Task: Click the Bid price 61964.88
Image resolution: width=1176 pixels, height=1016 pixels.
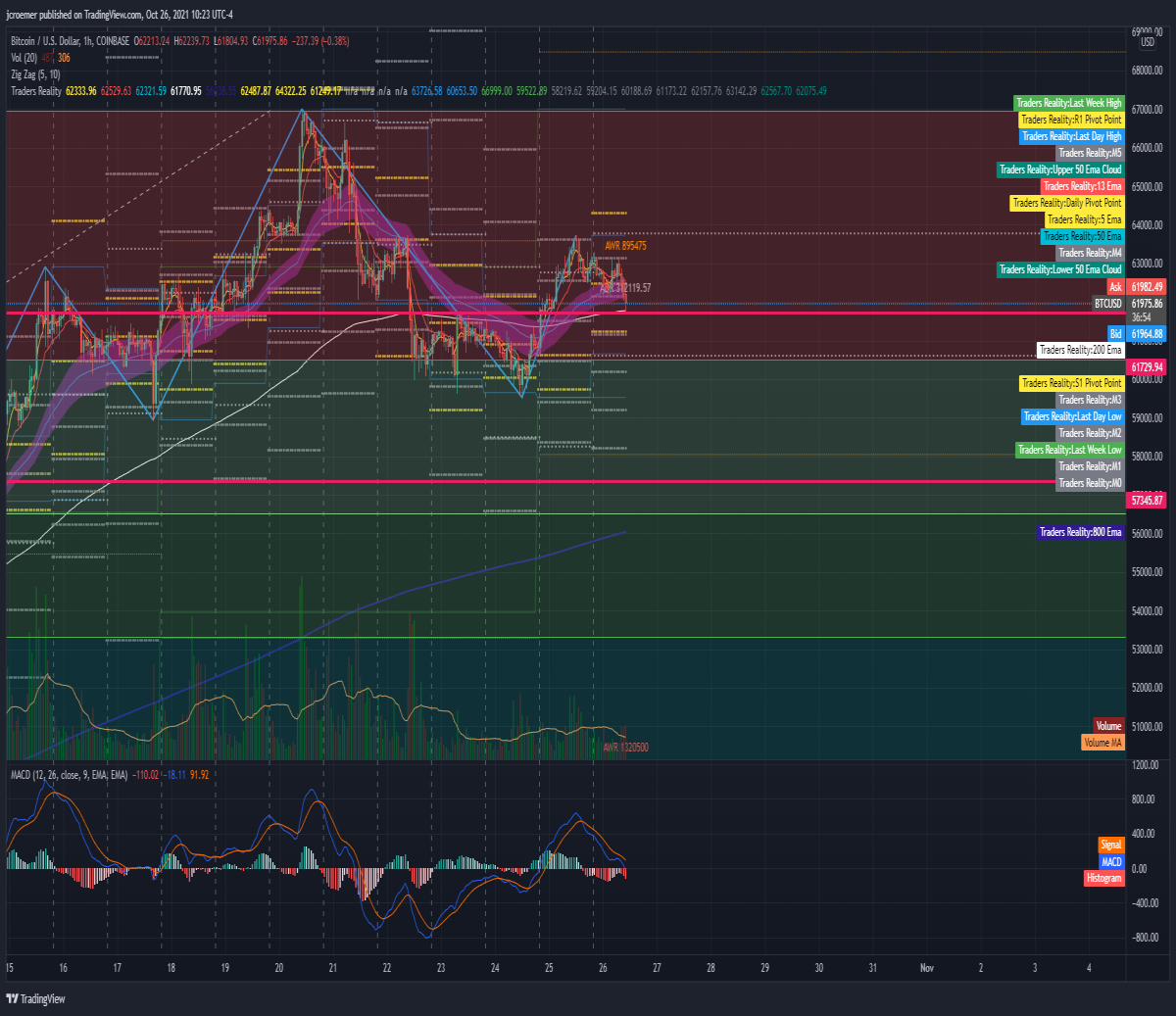Action: (x=1147, y=334)
